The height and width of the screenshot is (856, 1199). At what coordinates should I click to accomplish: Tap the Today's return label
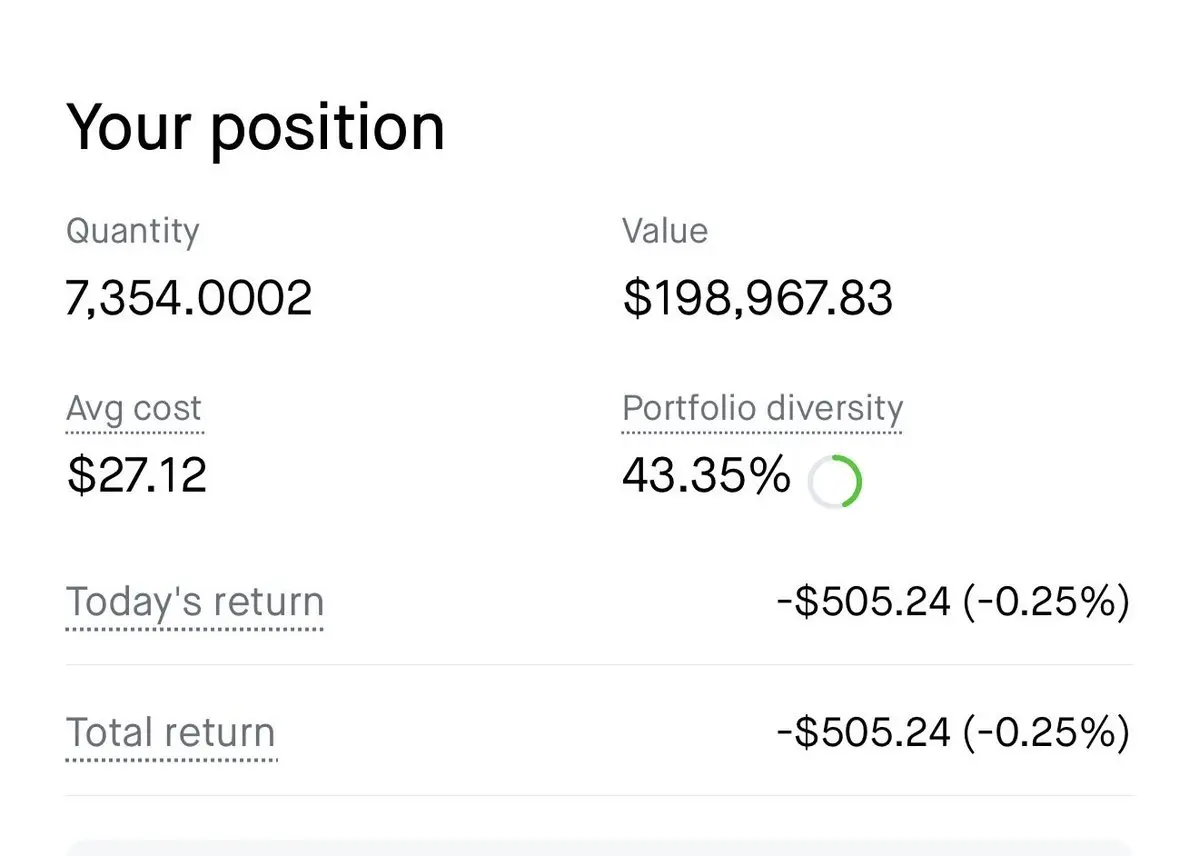(x=195, y=603)
